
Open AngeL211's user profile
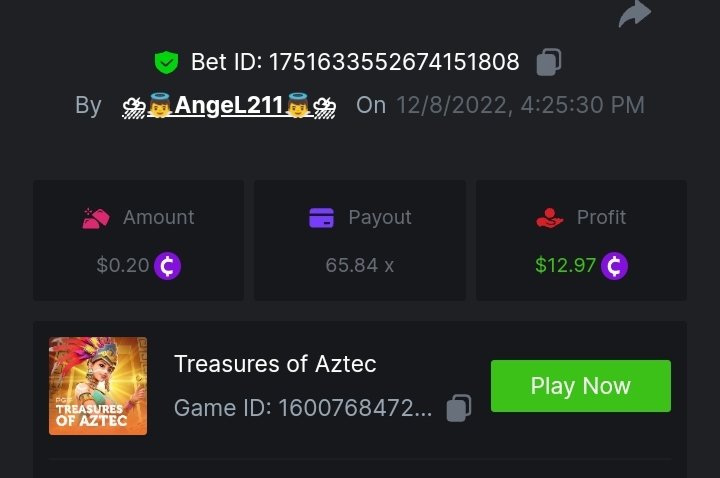[229, 105]
